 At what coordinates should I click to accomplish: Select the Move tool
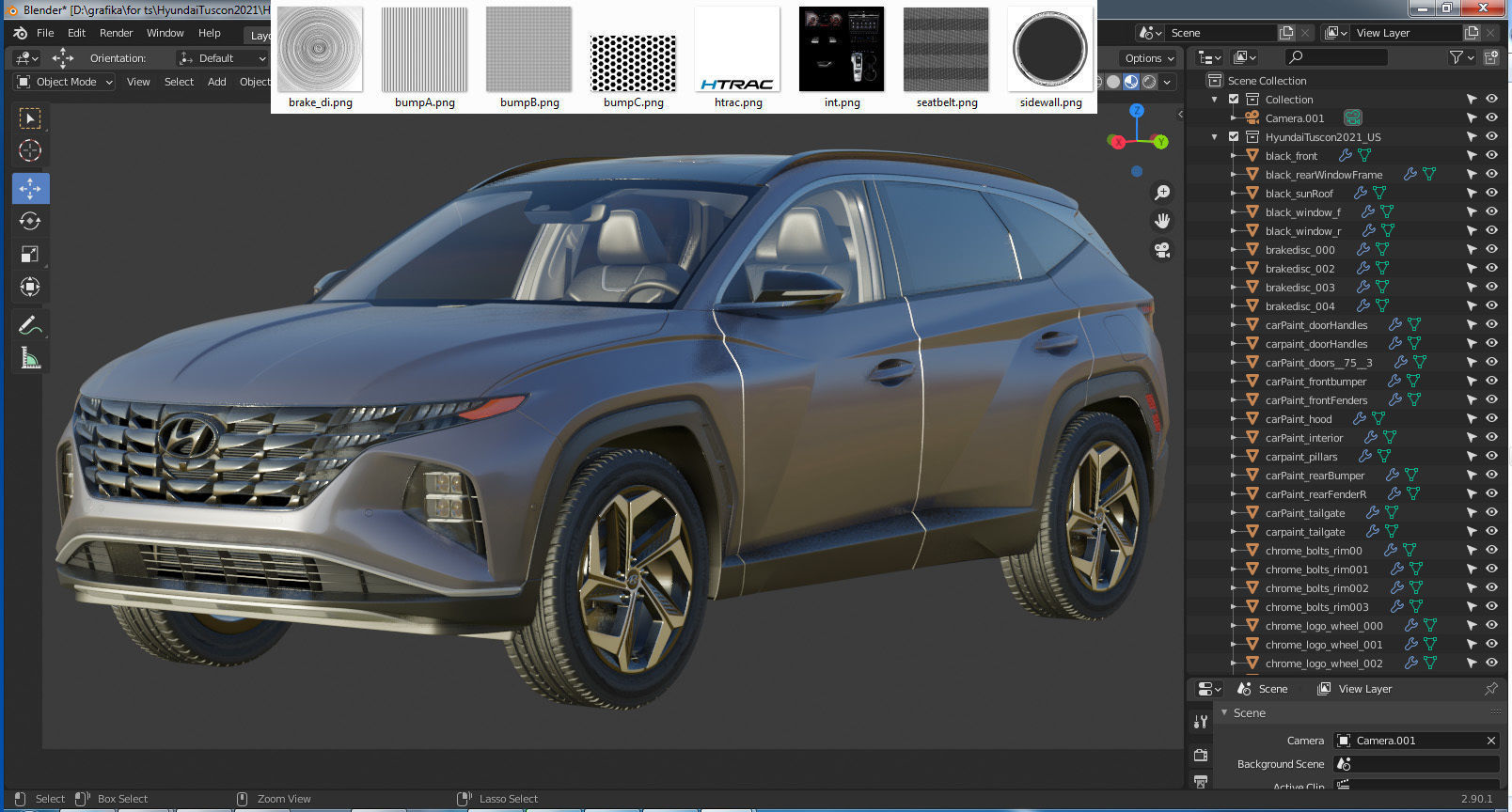pos(30,189)
